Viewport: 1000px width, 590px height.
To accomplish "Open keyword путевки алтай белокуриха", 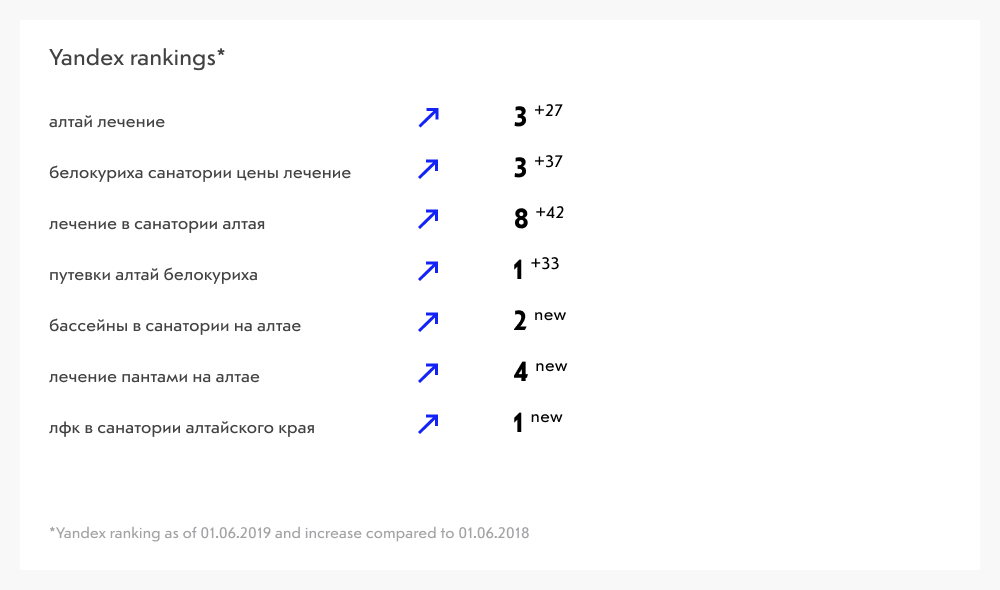I will tap(153, 275).
